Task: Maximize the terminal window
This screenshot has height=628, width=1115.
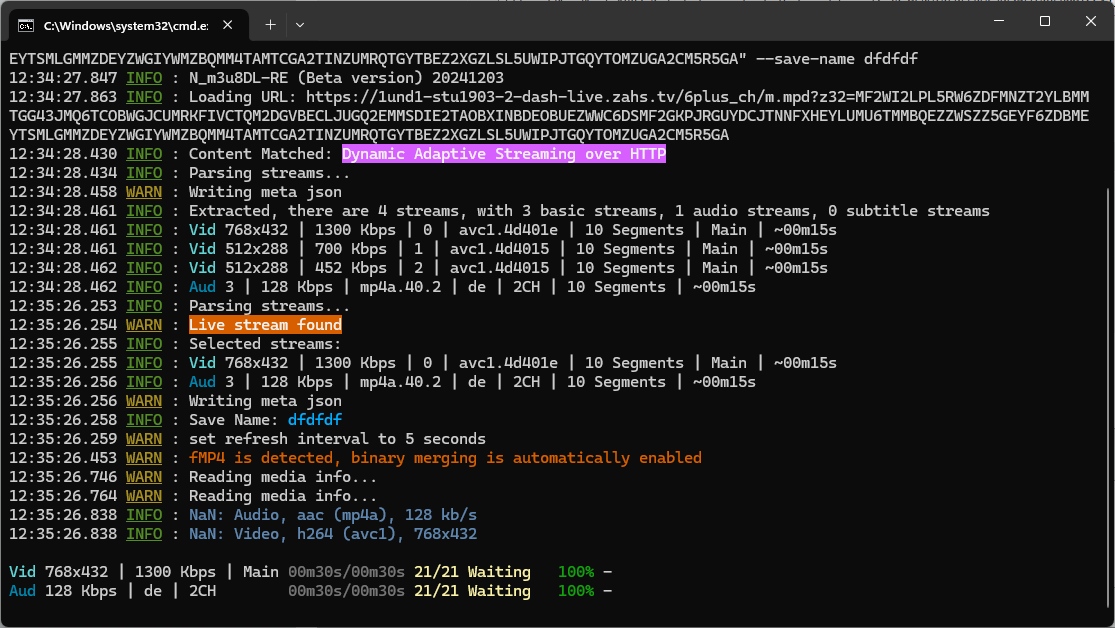Action: tap(1044, 22)
